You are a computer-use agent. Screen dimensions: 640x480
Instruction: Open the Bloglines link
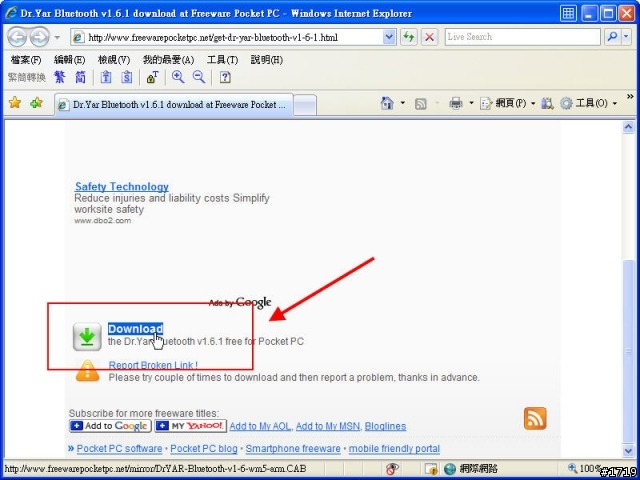tap(385, 427)
